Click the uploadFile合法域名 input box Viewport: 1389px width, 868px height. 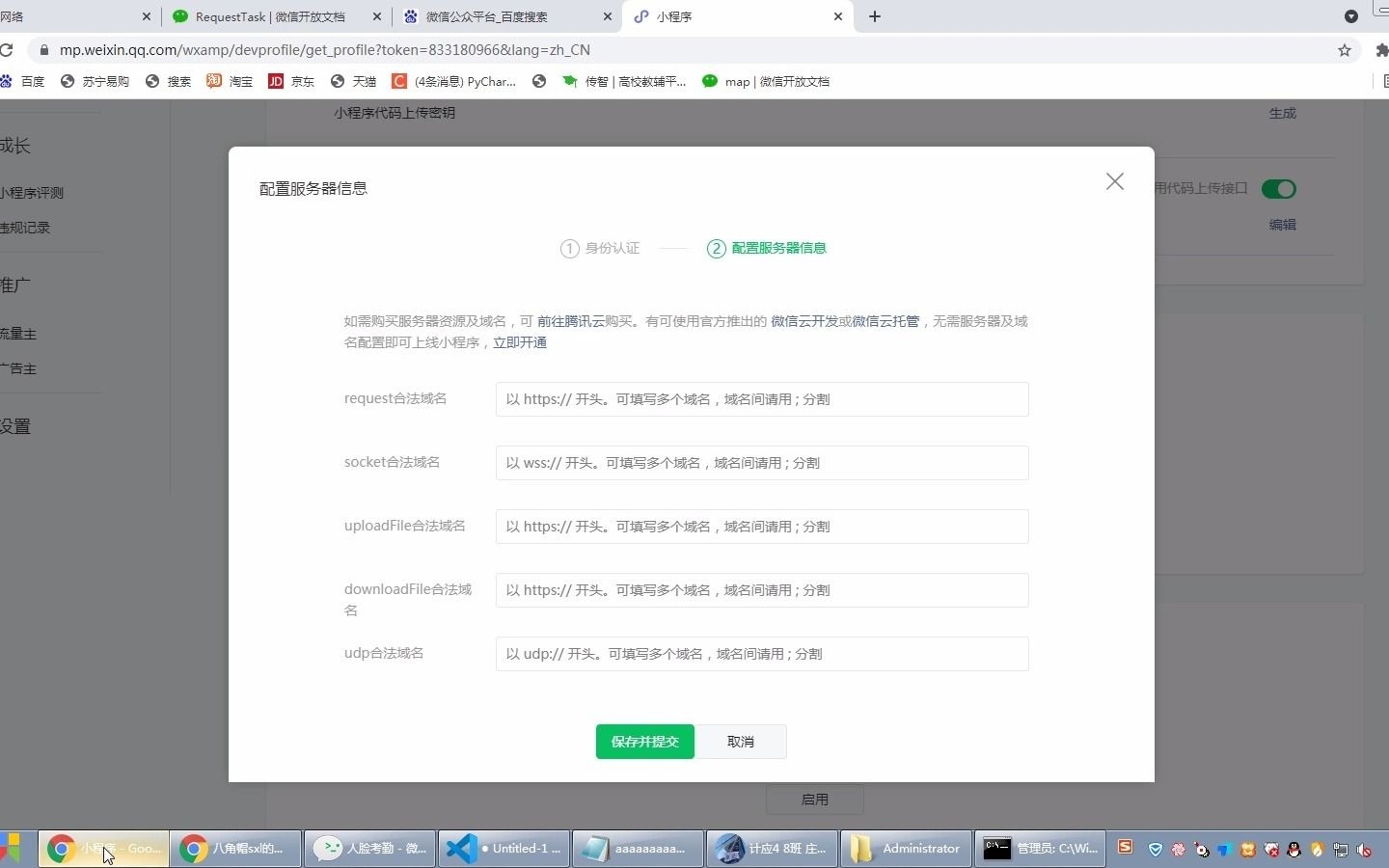click(x=762, y=527)
